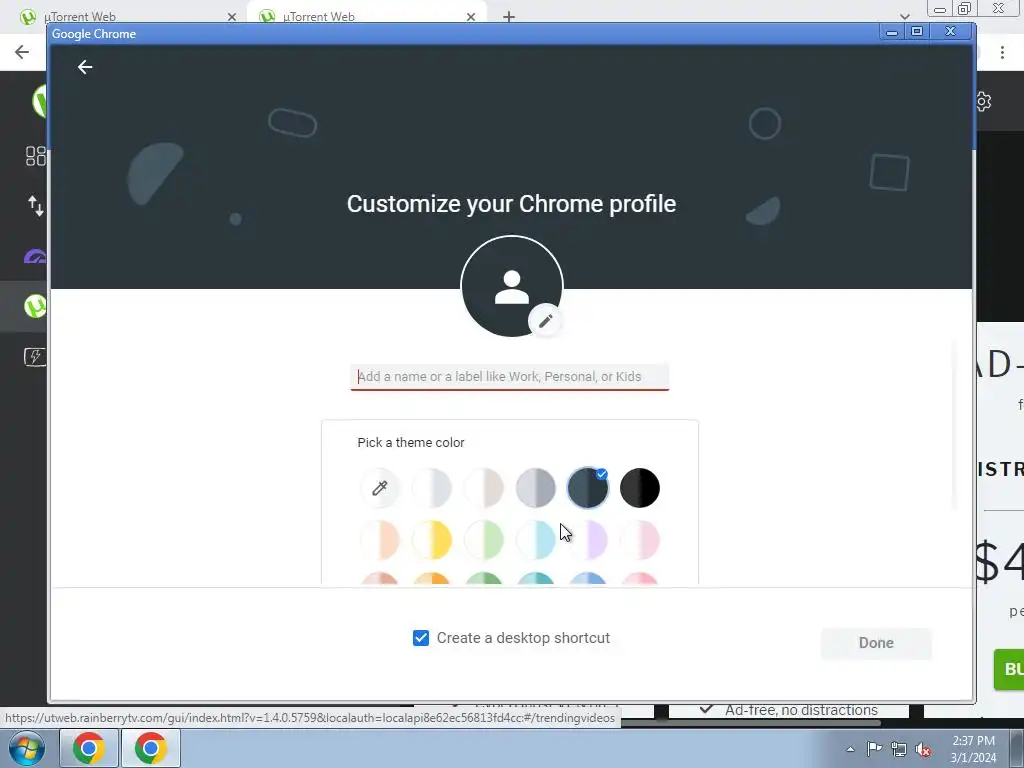The width and height of the screenshot is (1024, 768).
Task: Close the second µTorrent Web tab
Action: pyautogui.click(x=471, y=17)
